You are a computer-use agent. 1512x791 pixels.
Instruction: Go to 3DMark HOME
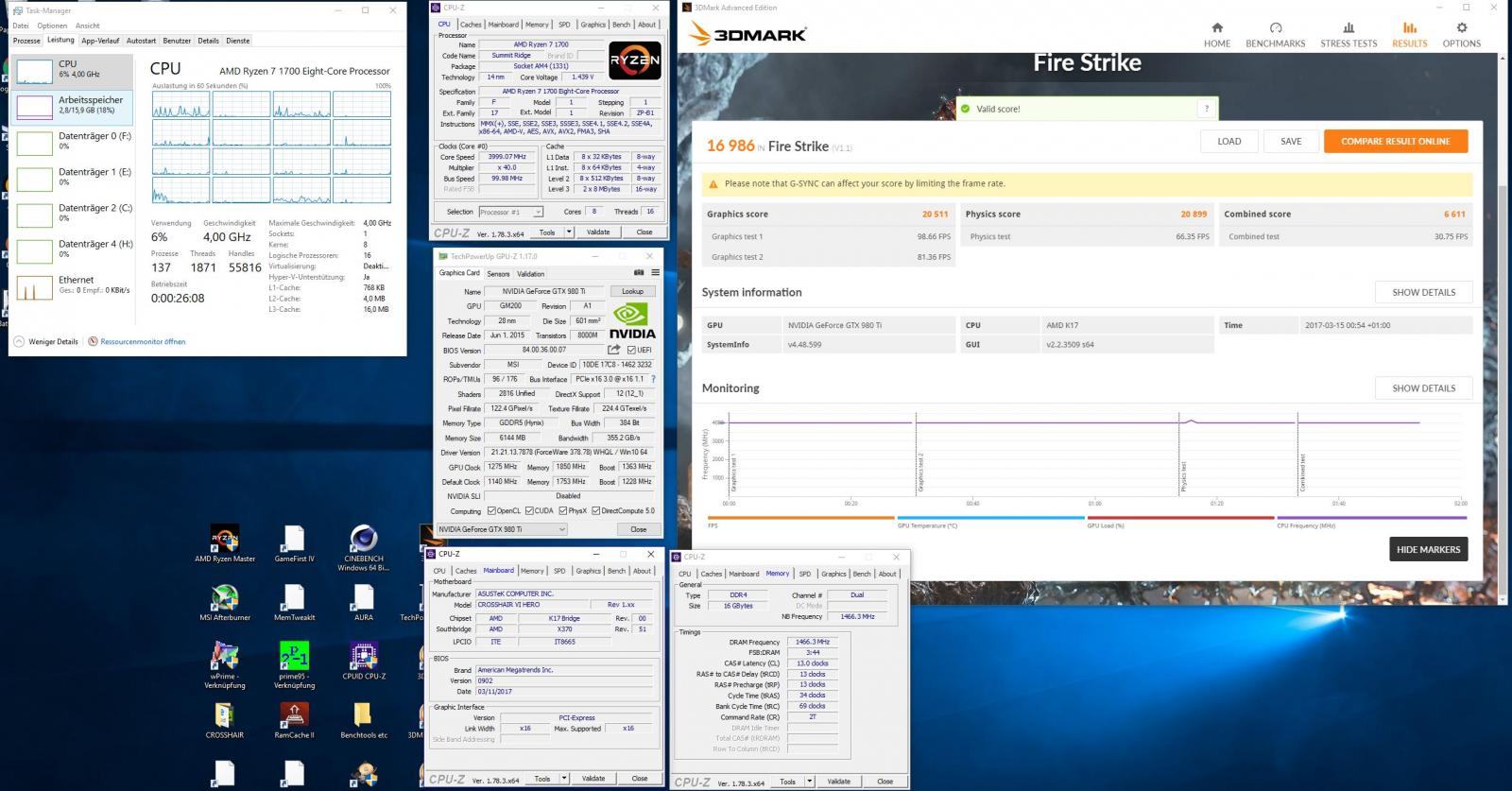1217,35
